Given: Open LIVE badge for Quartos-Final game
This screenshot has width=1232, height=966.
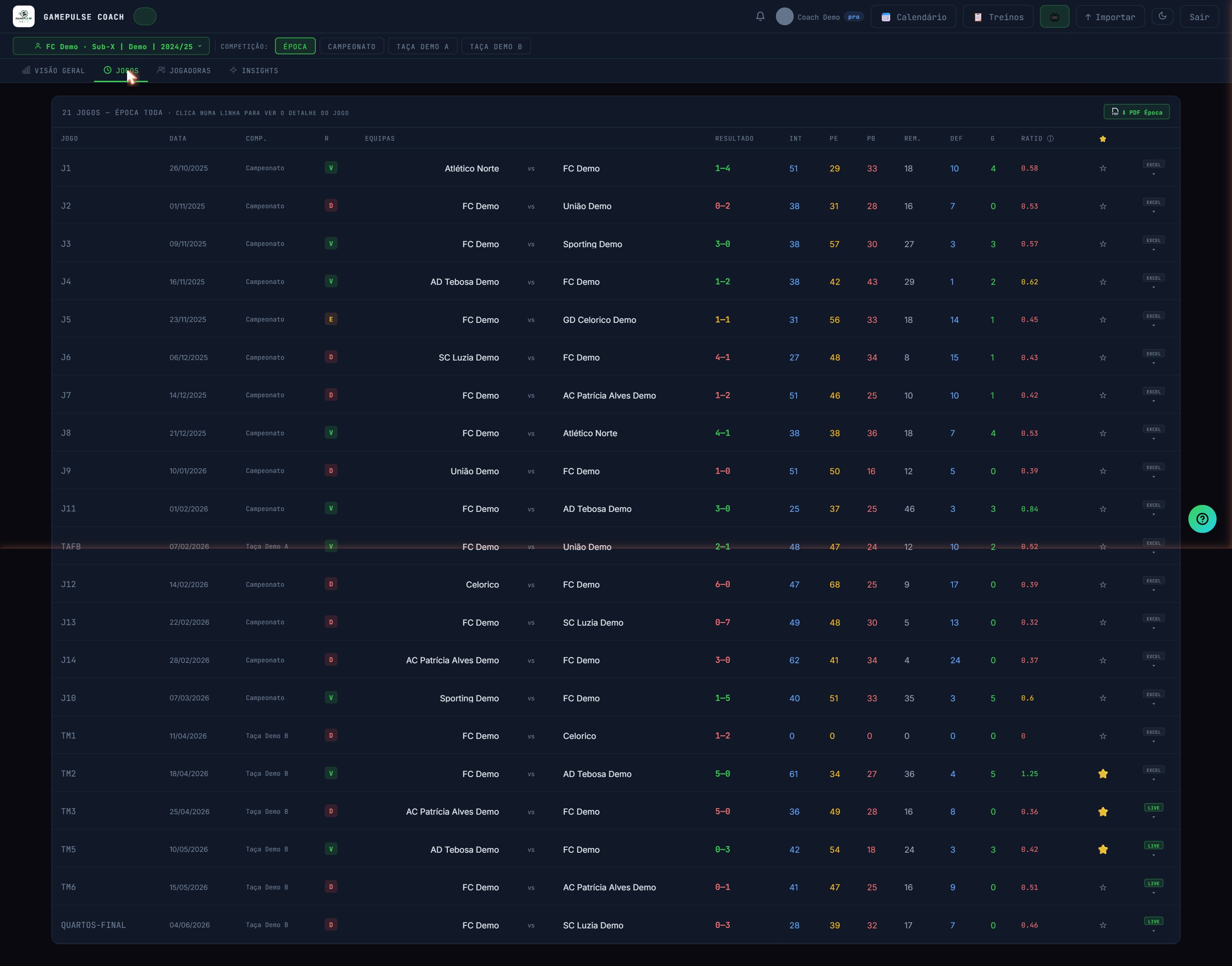Looking at the screenshot, I should [x=1153, y=922].
